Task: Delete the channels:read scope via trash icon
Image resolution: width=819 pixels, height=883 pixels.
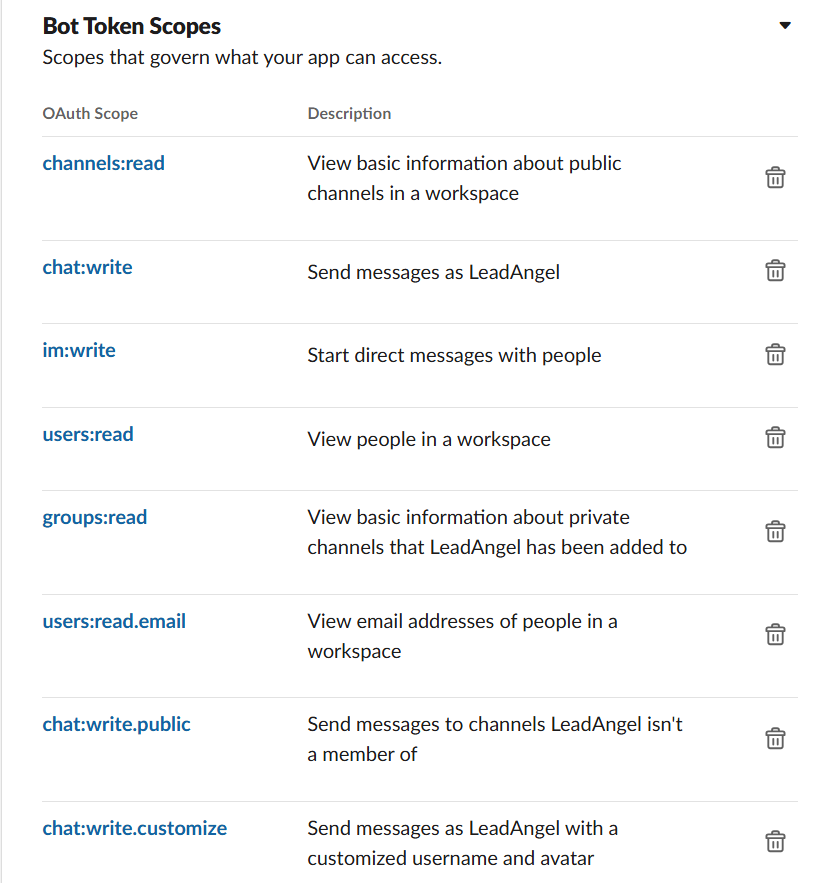Action: click(x=775, y=177)
